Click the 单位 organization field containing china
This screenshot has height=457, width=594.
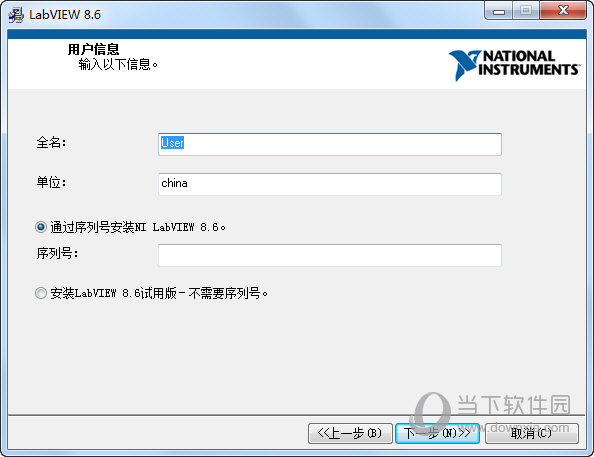[x=330, y=184]
